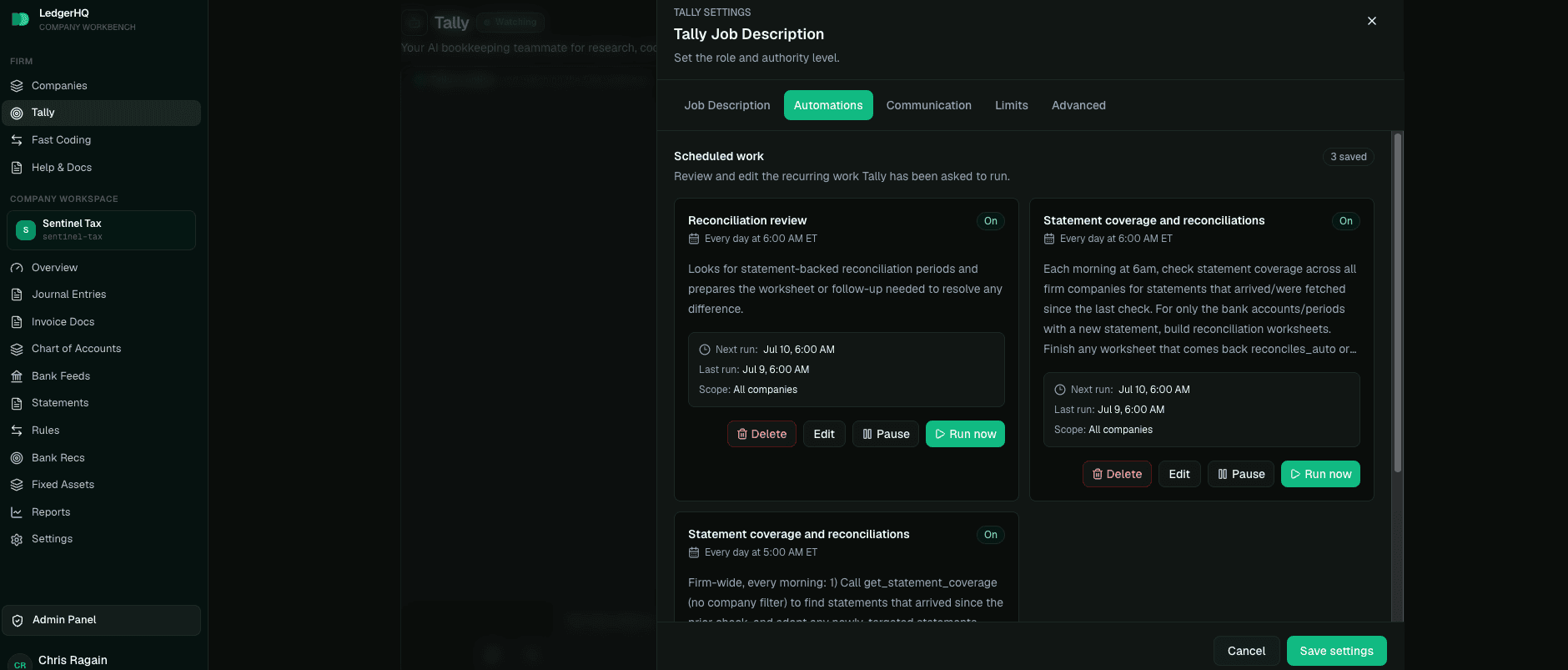Select Sentinel Tax company workspace

tap(101, 230)
